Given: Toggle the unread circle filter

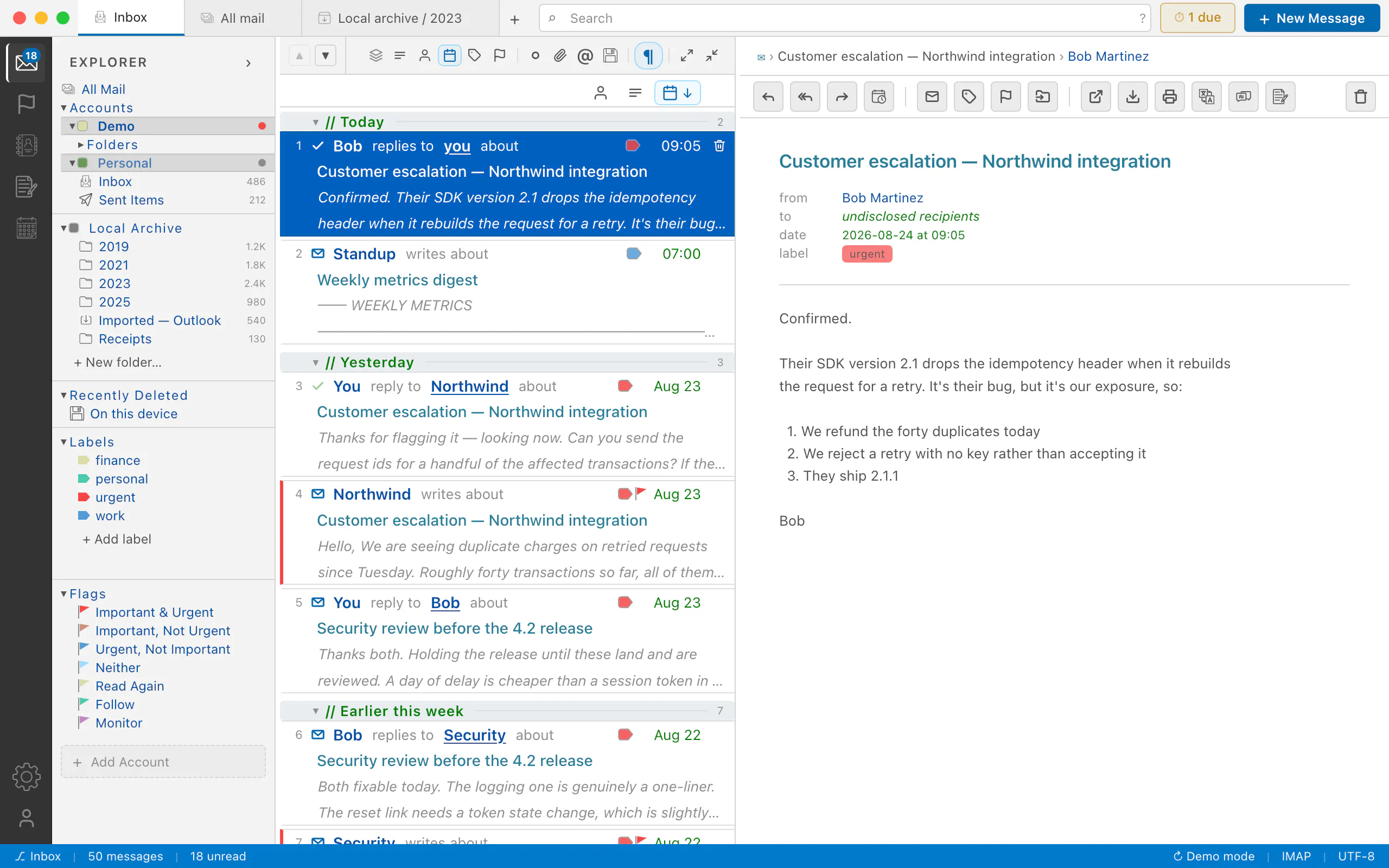Looking at the screenshot, I should pos(535,56).
